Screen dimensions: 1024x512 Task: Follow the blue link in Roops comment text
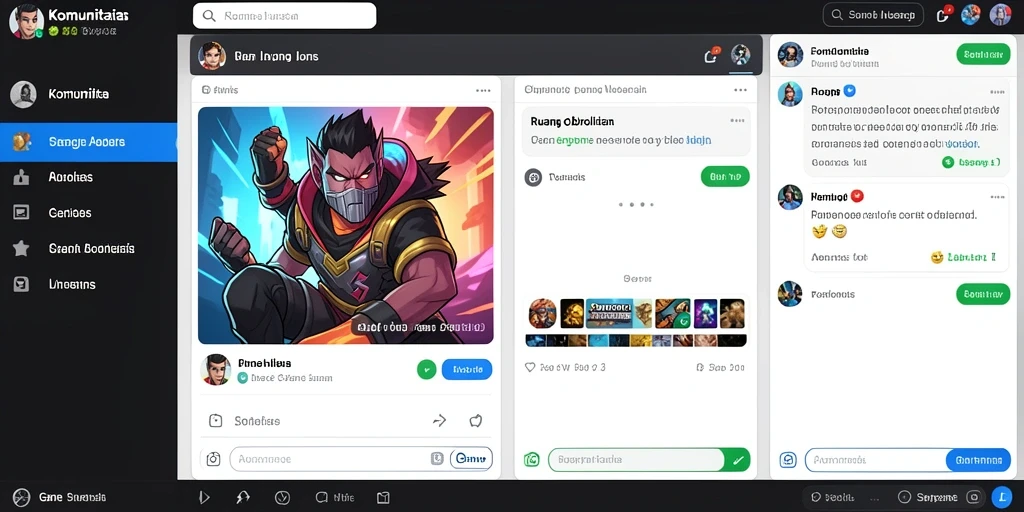click(x=963, y=143)
